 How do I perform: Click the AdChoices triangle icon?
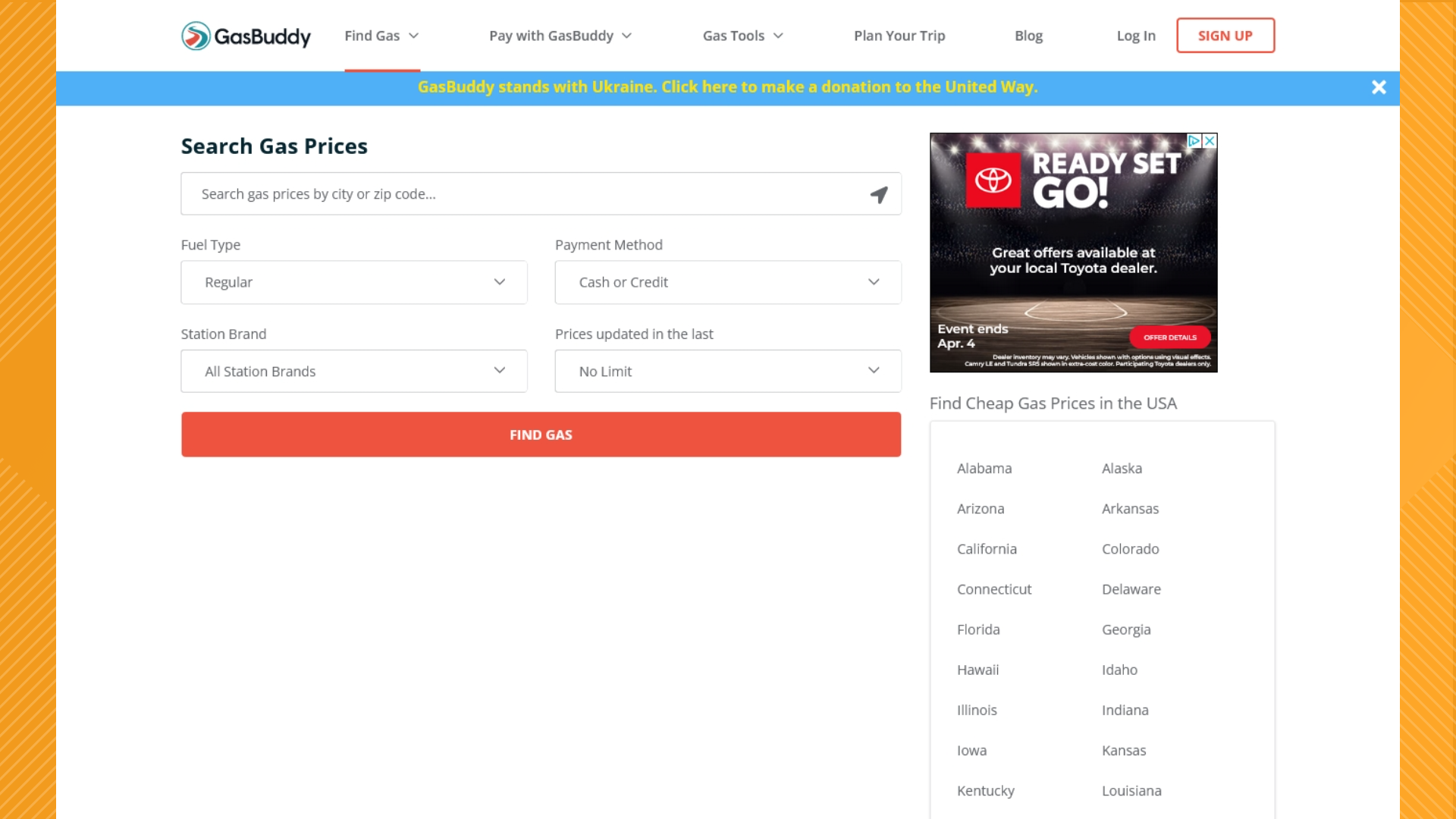1194,141
